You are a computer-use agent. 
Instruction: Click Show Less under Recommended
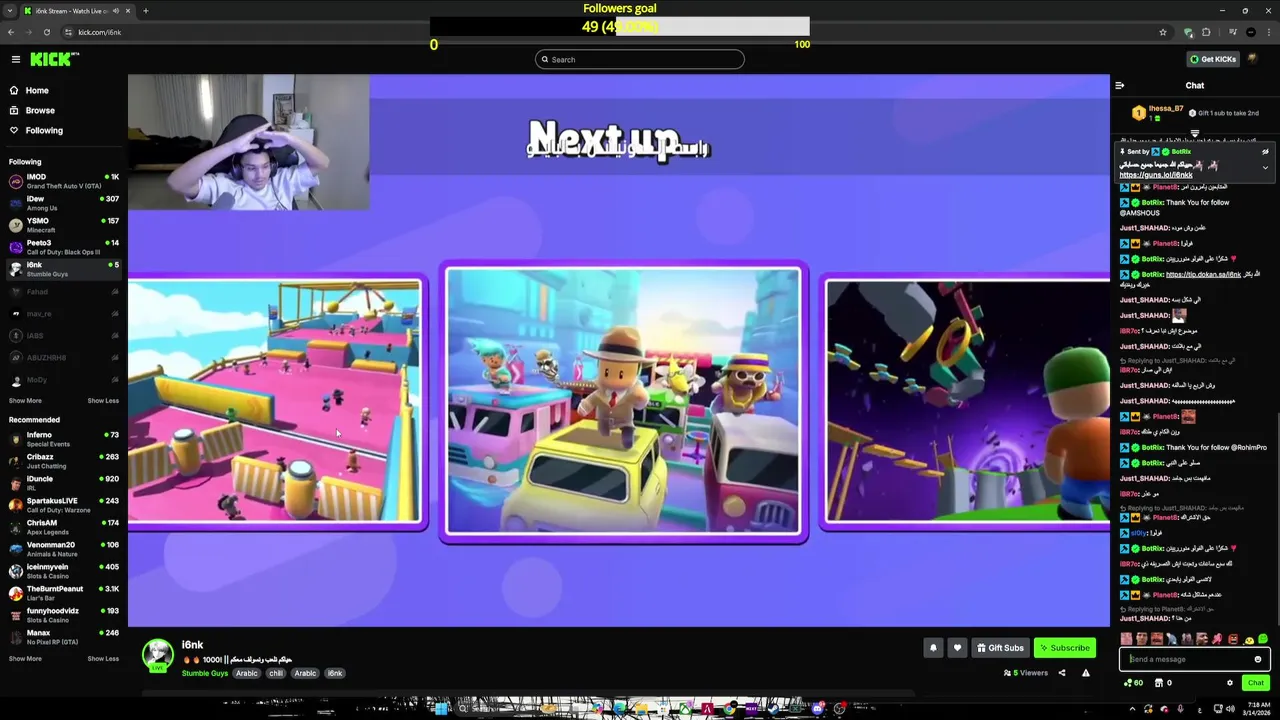[103, 658]
